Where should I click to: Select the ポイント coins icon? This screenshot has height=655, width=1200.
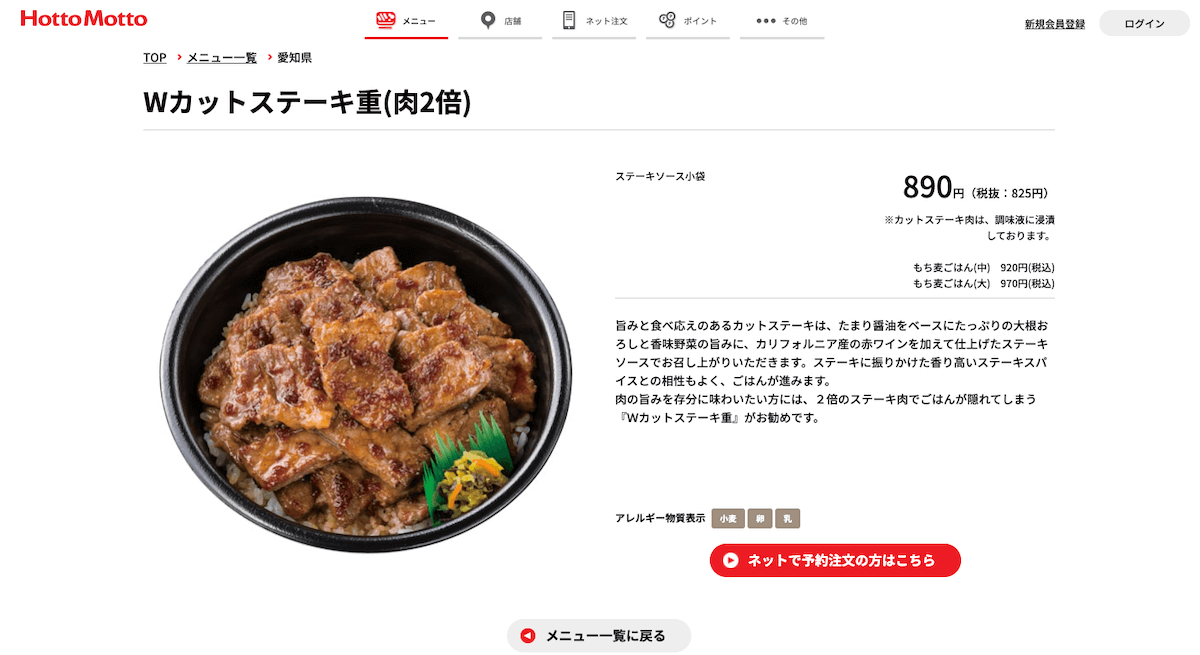[x=667, y=20]
